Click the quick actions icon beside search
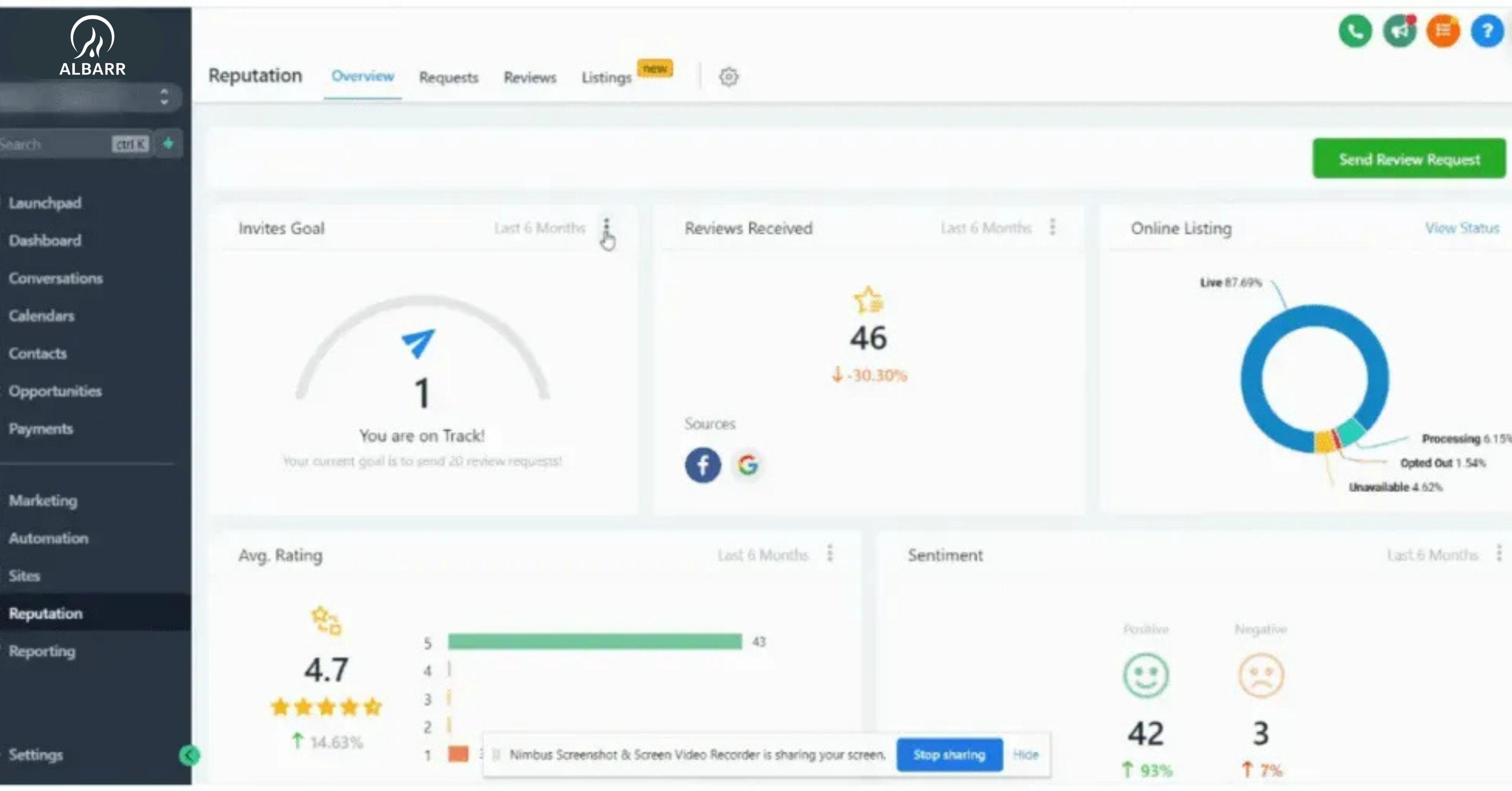Screen dimensions: 1512x791 169,144
